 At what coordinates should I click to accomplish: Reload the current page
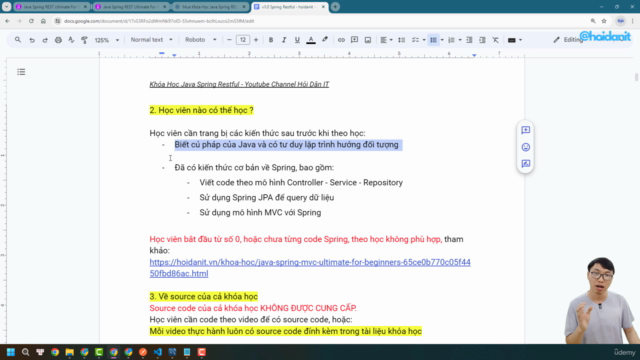point(31,21)
